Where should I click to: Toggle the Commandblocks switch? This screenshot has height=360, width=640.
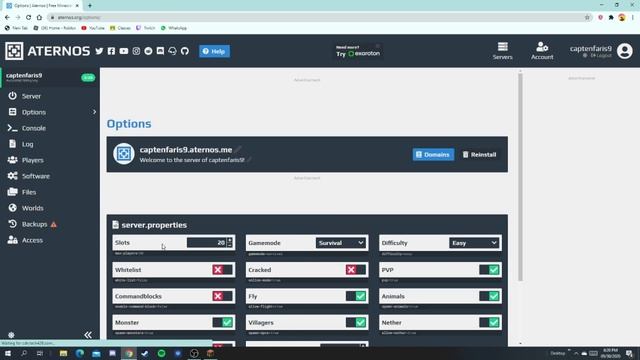coord(222,296)
